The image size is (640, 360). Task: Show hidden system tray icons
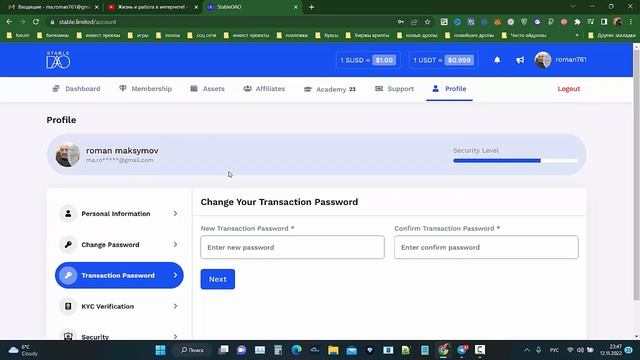(527, 350)
